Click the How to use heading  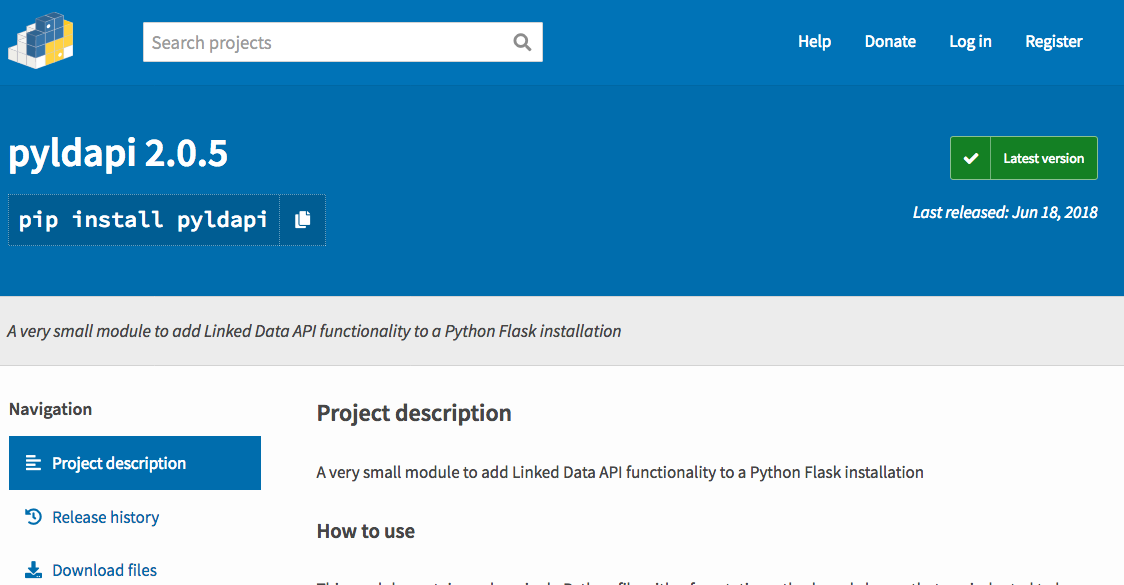366,531
